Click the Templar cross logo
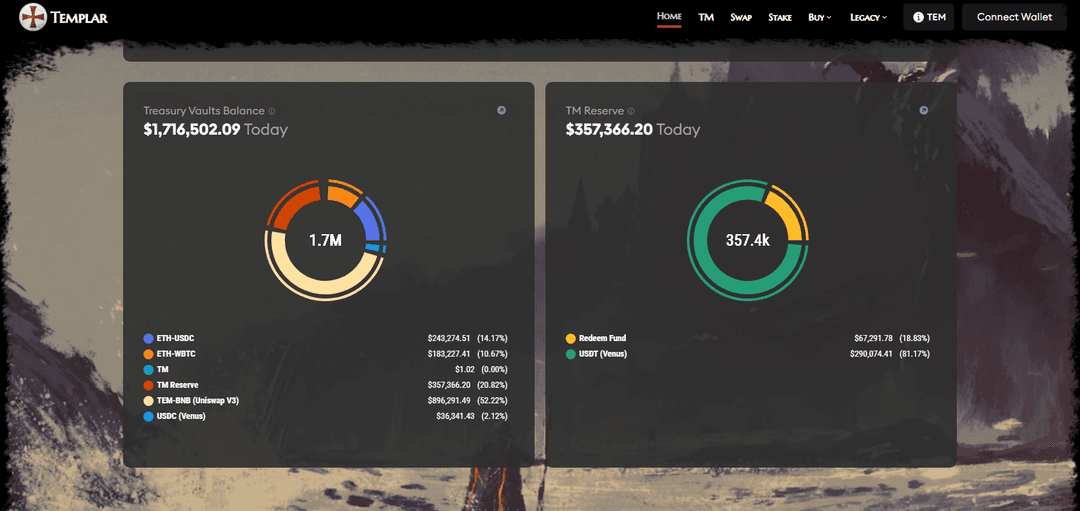 (33, 17)
